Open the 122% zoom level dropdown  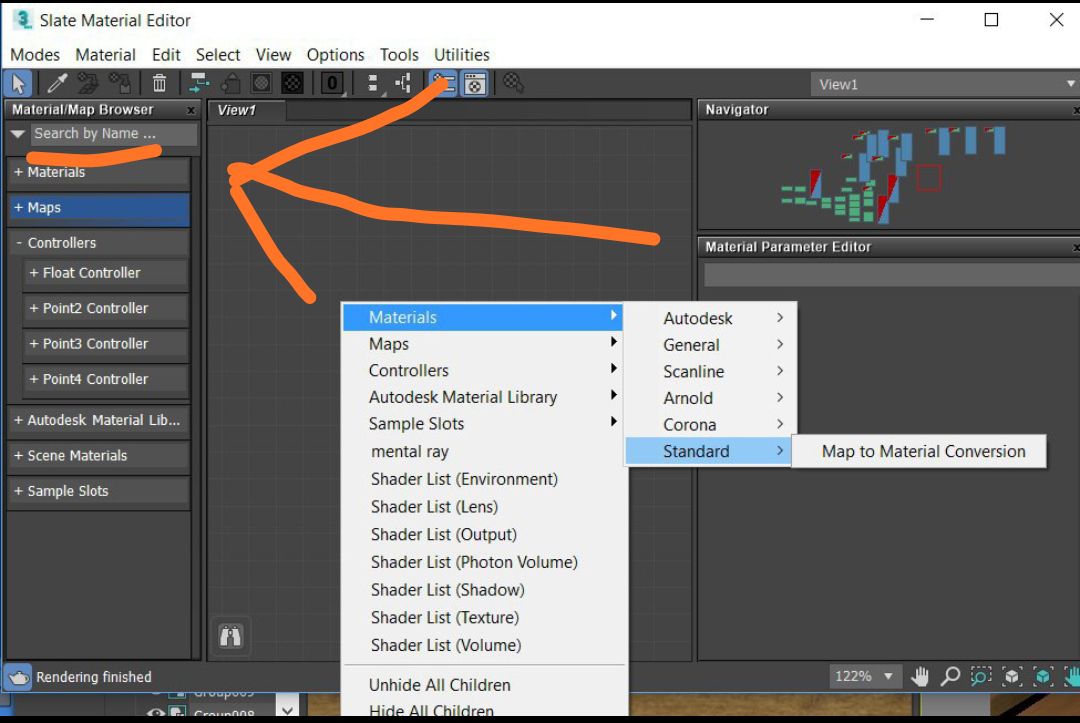click(864, 676)
